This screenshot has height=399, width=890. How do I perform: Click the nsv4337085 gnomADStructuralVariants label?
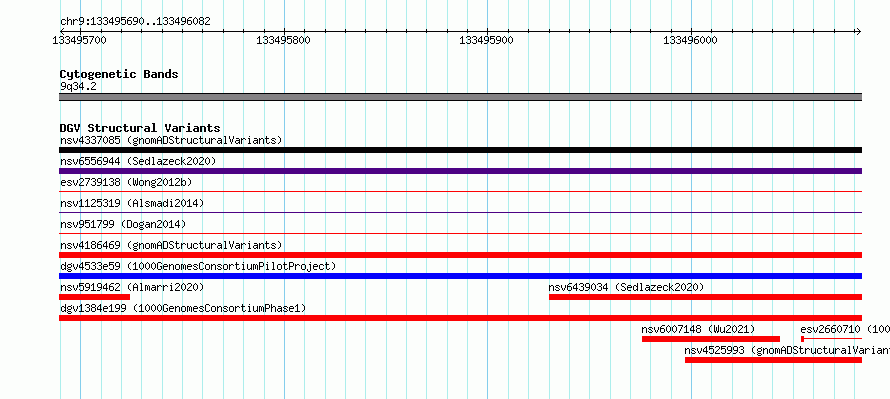point(171,140)
